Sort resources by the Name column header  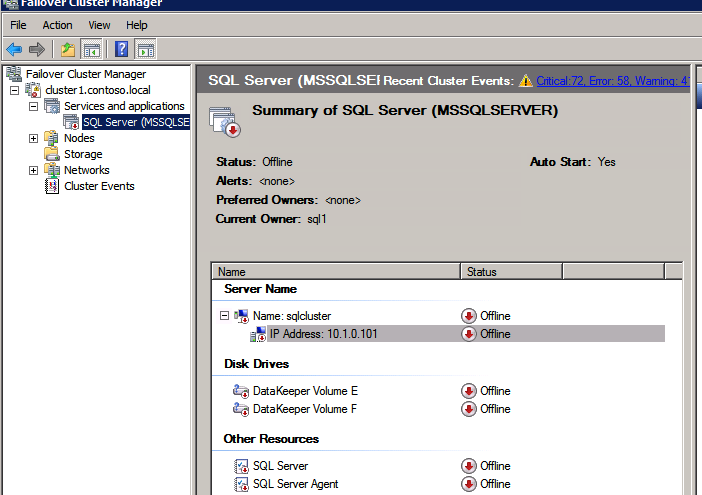point(336,272)
